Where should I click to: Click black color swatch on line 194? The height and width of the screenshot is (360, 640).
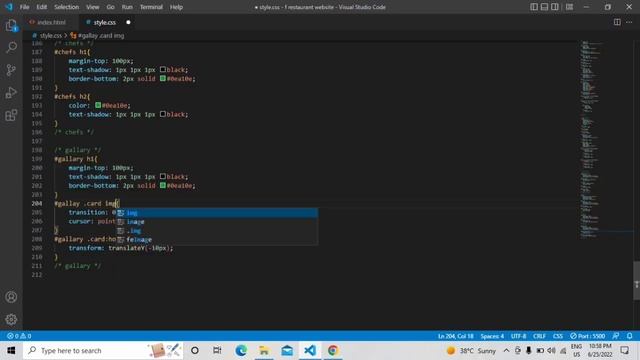pyautogui.click(x=162, y=114)
